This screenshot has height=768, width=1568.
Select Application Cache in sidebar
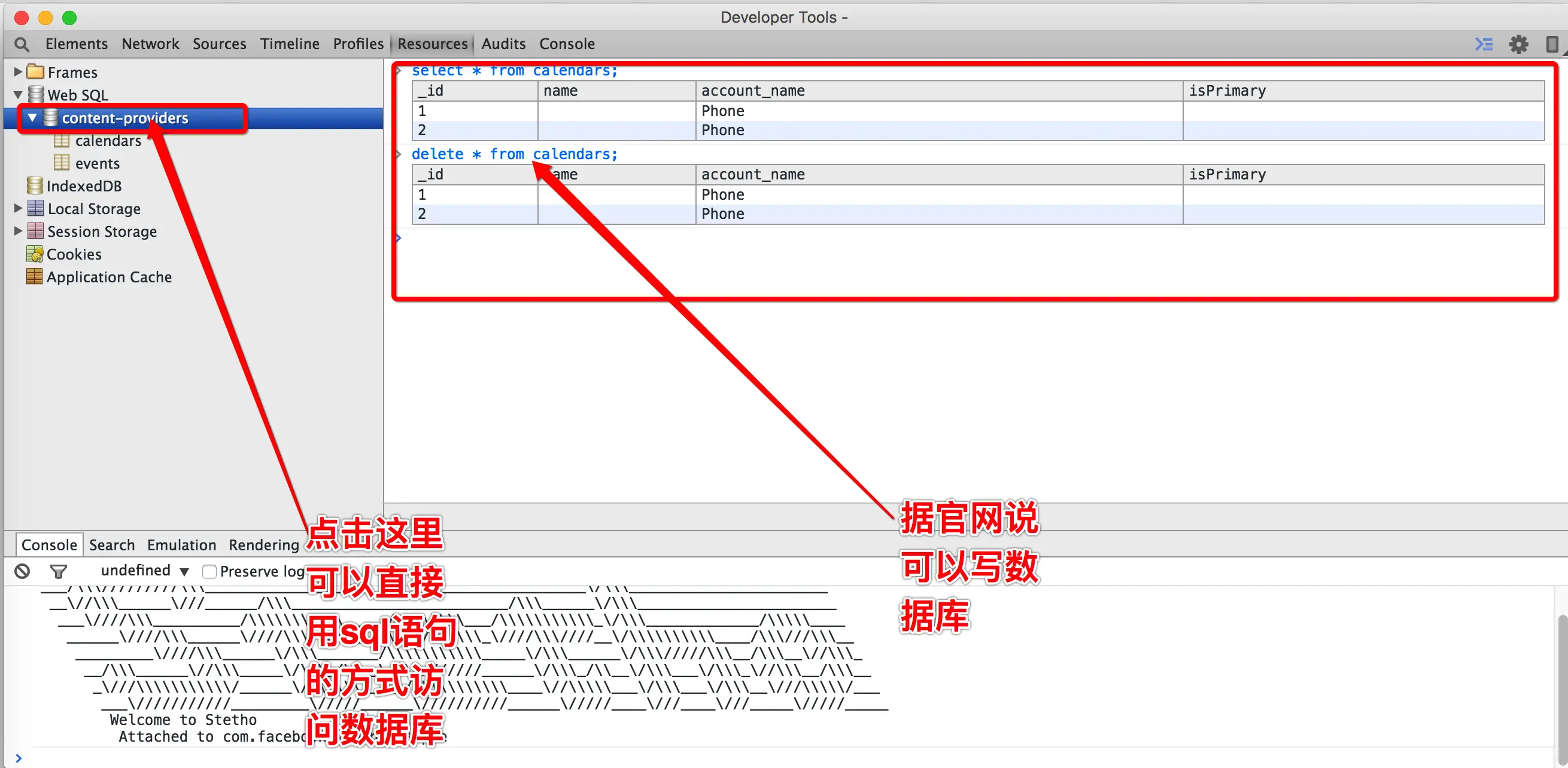109,277
